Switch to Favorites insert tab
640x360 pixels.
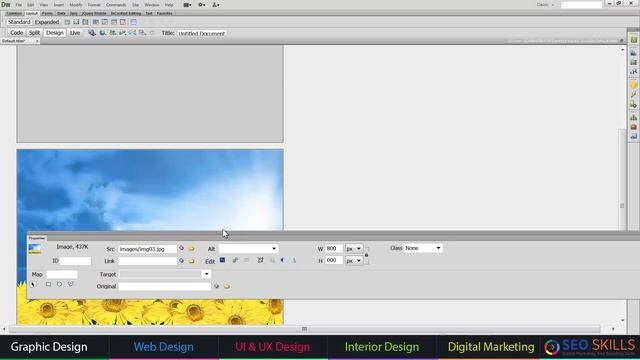click(x=164, y=13)
